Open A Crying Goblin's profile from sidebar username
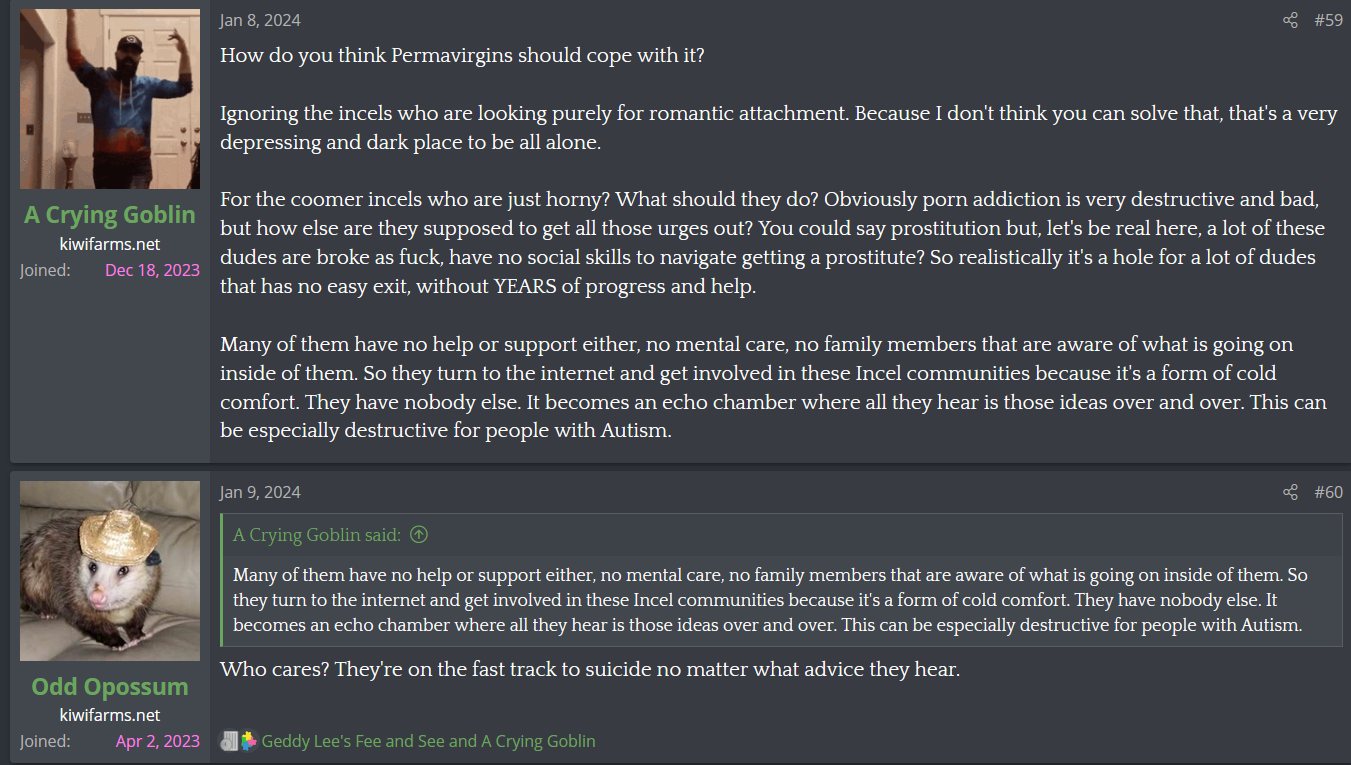This screenshot has height=765, width=1351. coord(110,215)
